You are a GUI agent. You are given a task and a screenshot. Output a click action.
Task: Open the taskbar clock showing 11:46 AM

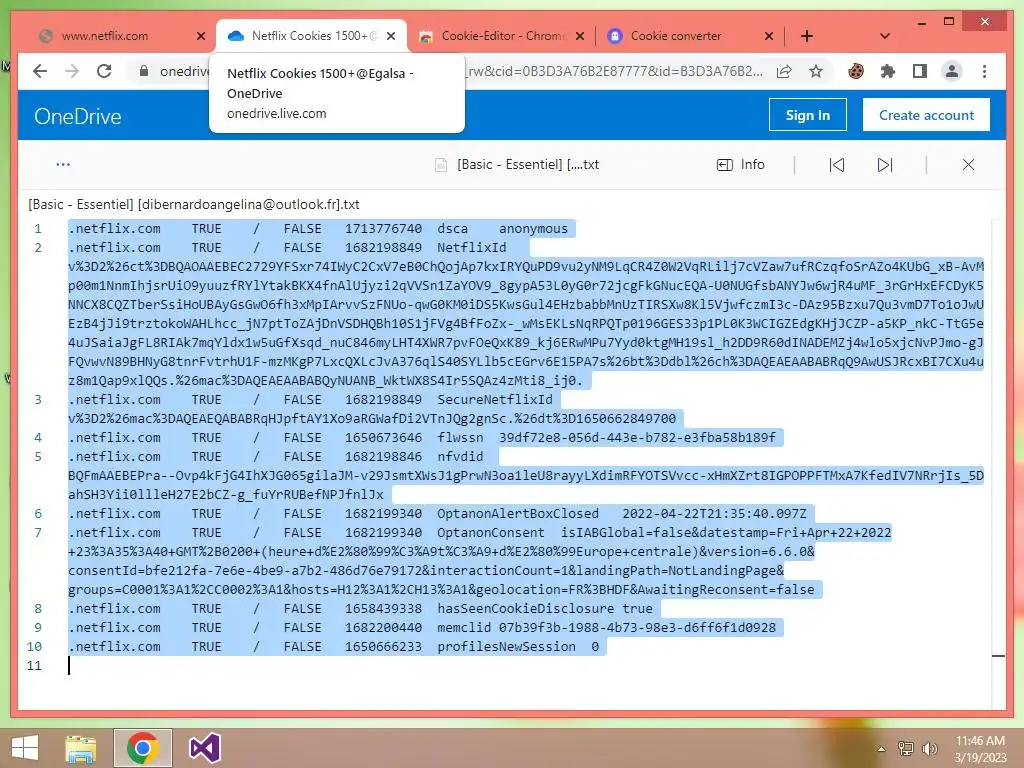pos(980,749)
